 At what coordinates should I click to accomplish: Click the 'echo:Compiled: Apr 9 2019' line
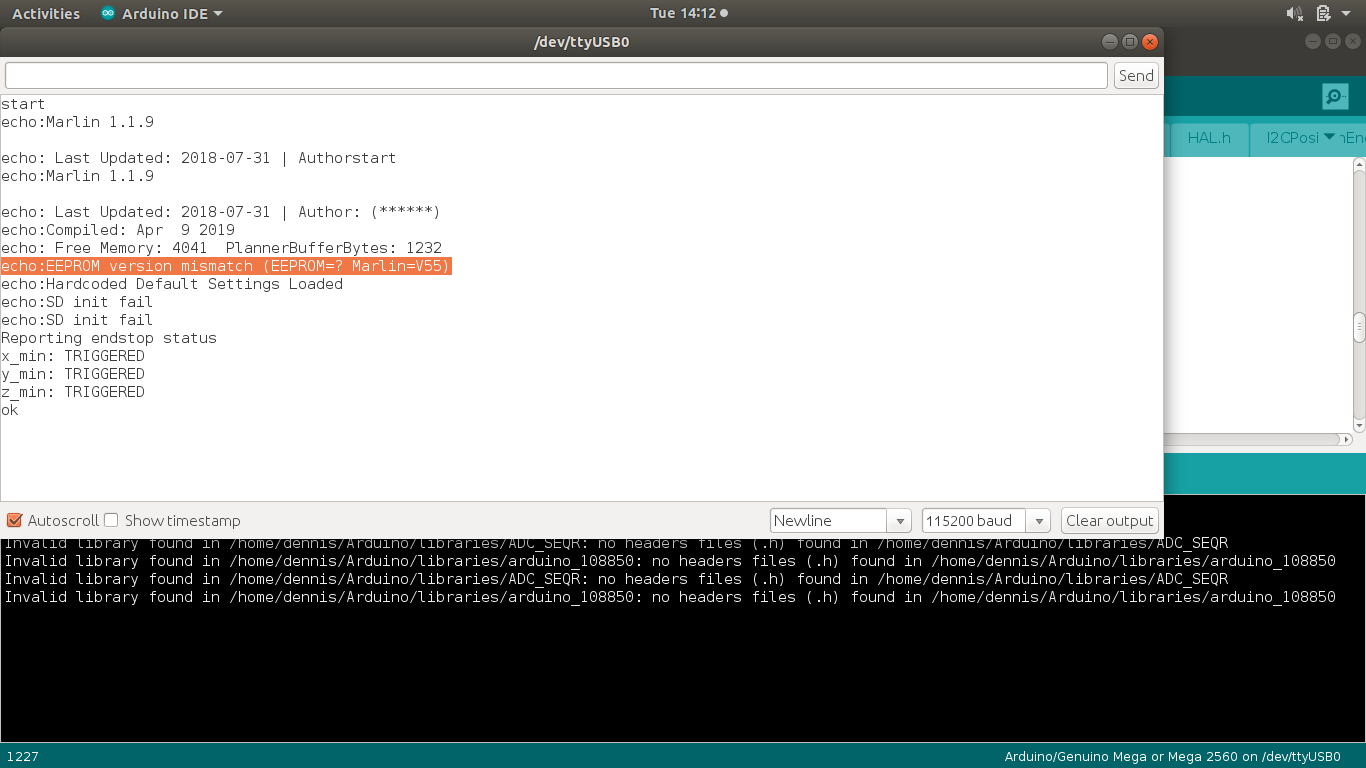(x=118, y=230)
